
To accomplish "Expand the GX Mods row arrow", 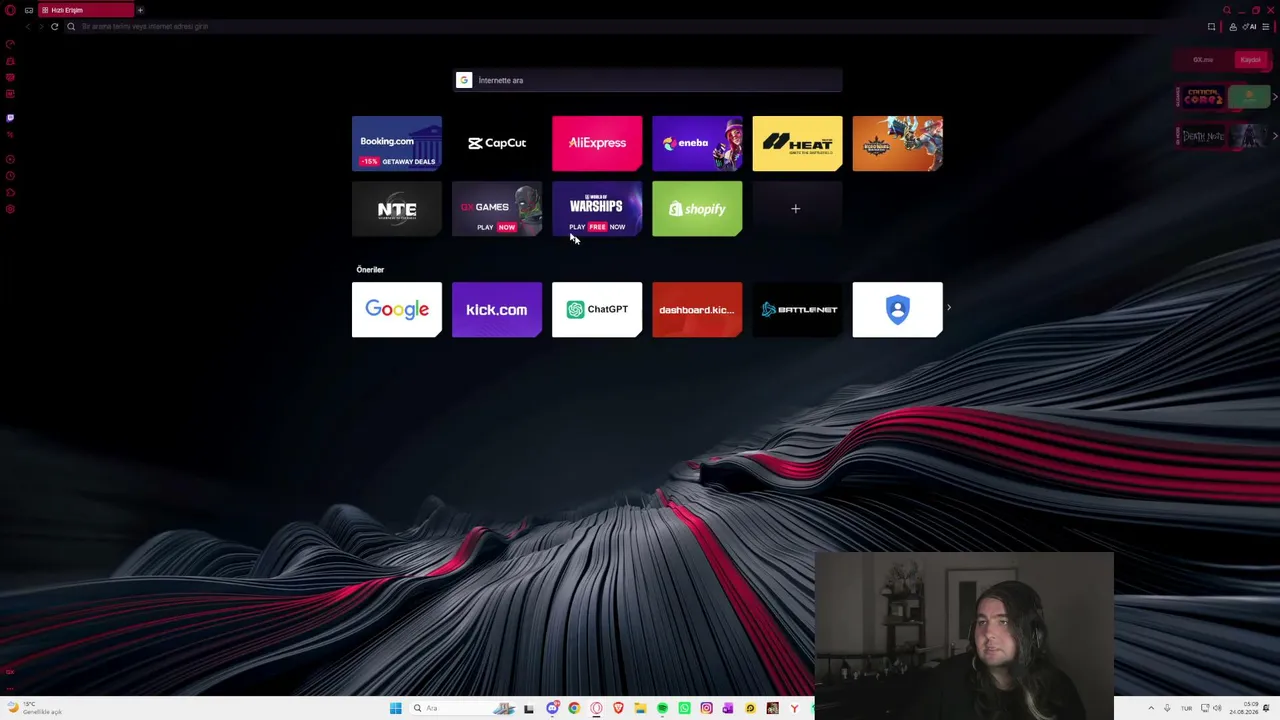I will [x=1275, y=136].
